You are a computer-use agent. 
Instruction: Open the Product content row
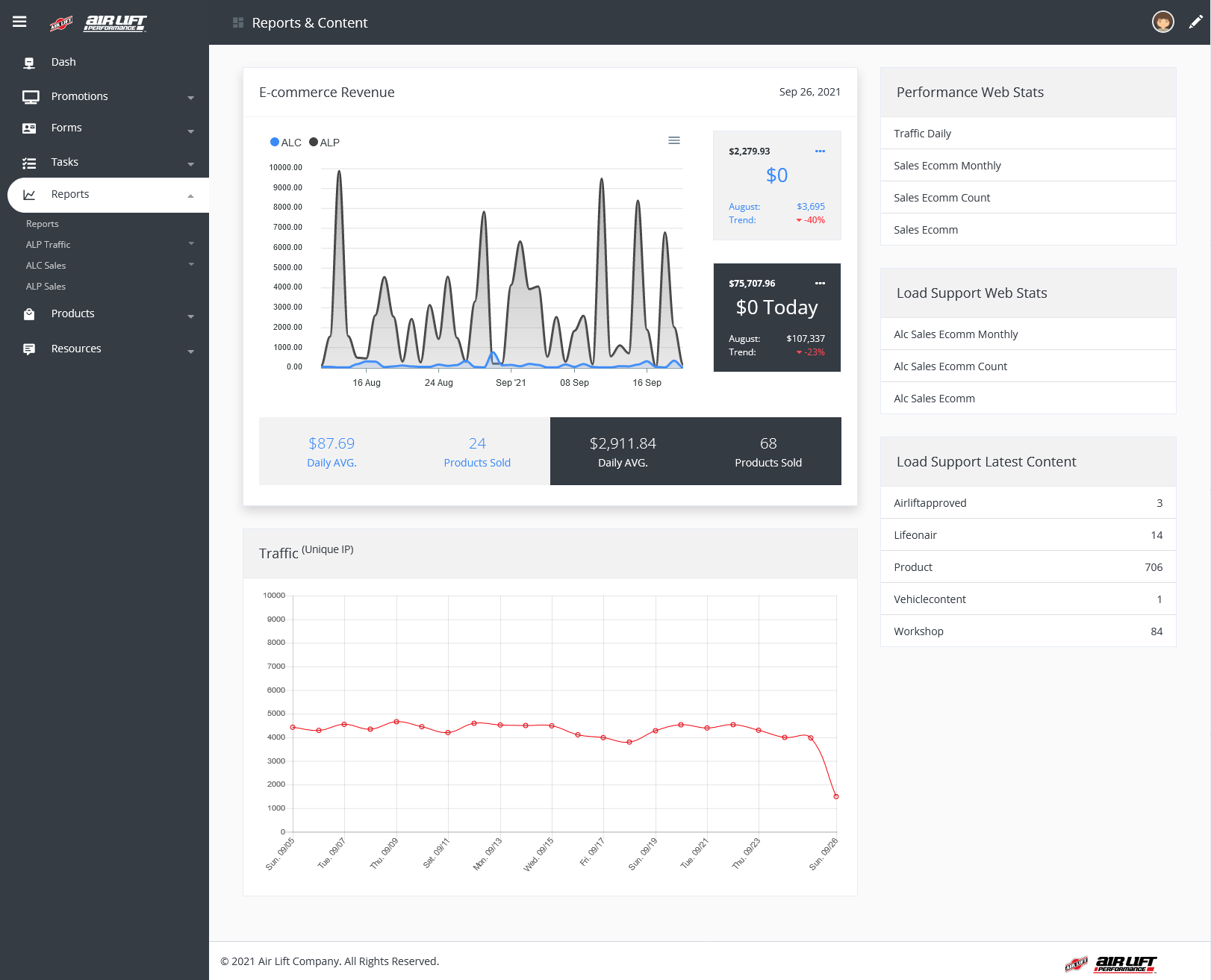coord(1028,567)
